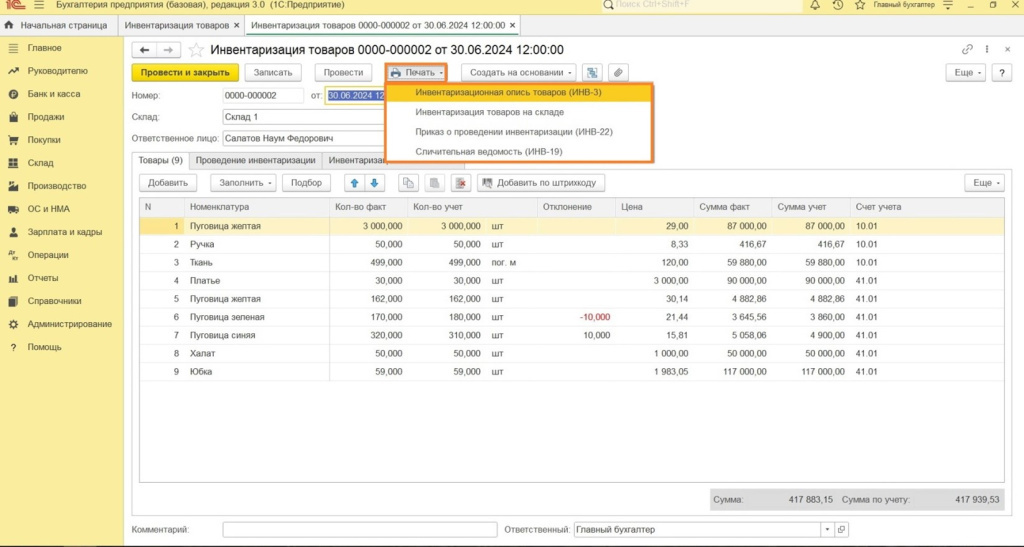
Task: Open the Ответственный dropdown arrow
Action: (826, 529)
